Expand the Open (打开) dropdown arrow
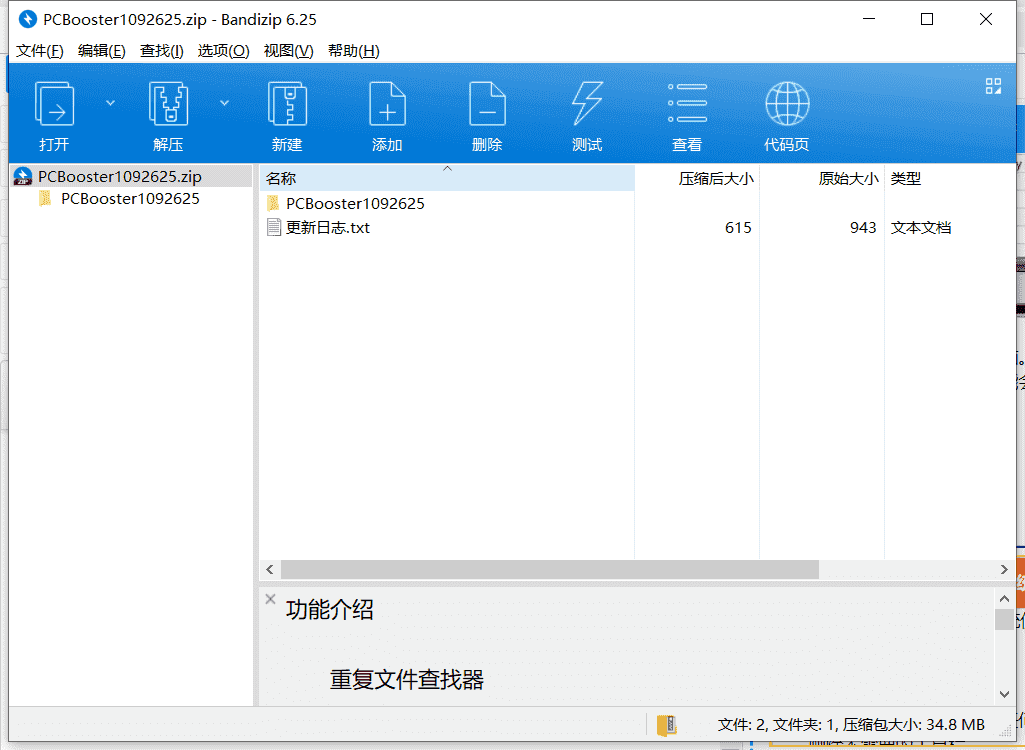This screenshot has height=750, width=1025. [110, 103]
